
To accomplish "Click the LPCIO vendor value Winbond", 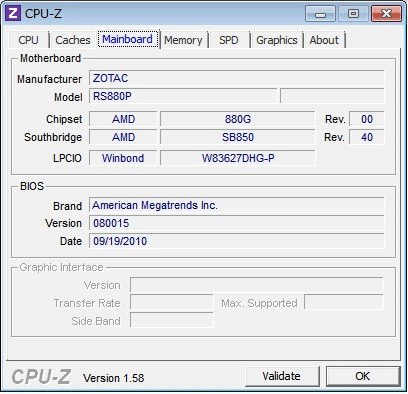I will pos(123,158).
